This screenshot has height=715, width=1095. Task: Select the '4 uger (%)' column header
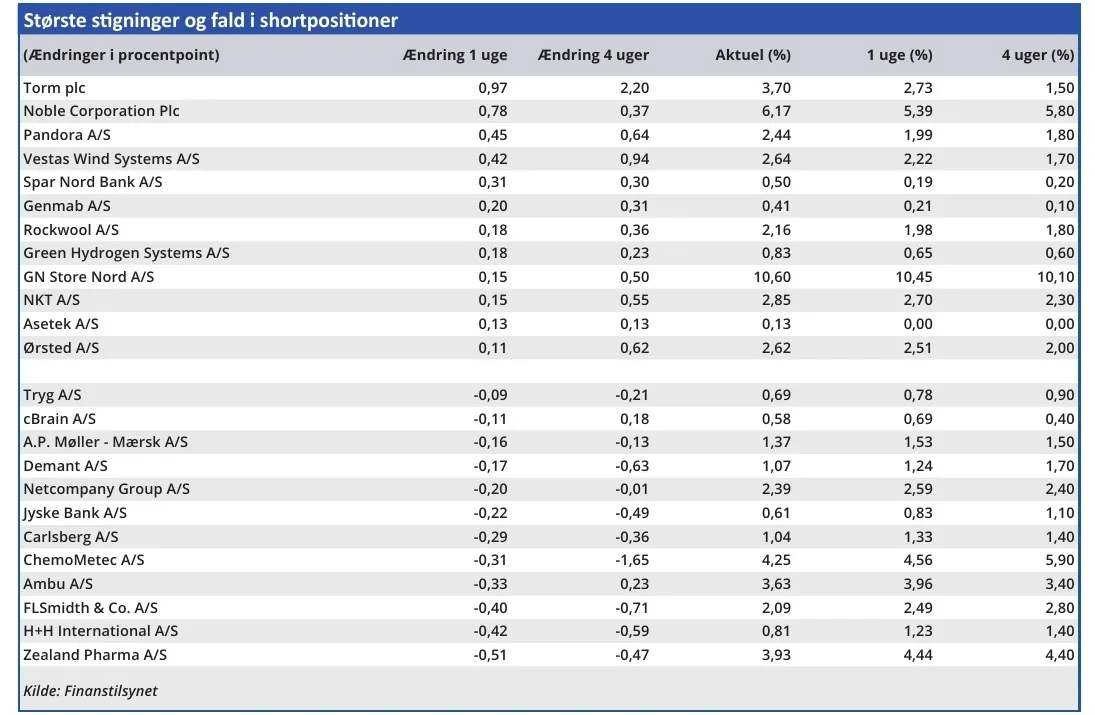click(x=1038, y=56)
